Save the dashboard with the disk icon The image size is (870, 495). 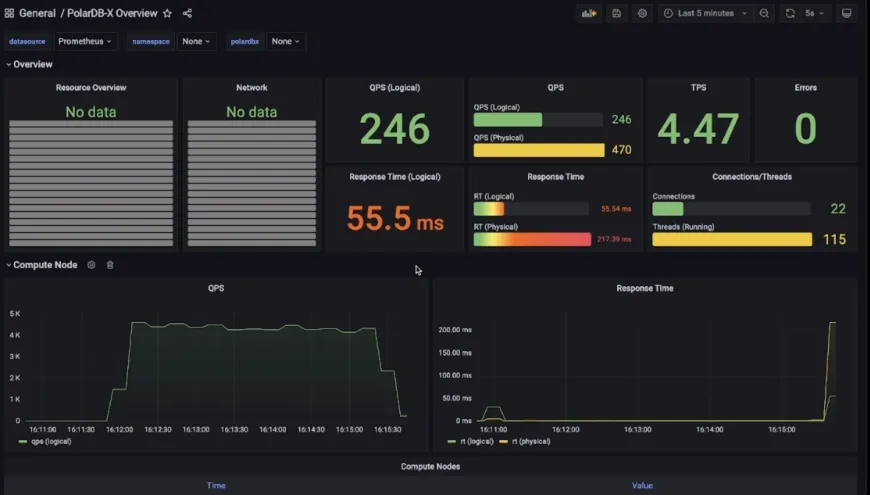(616, 13)
